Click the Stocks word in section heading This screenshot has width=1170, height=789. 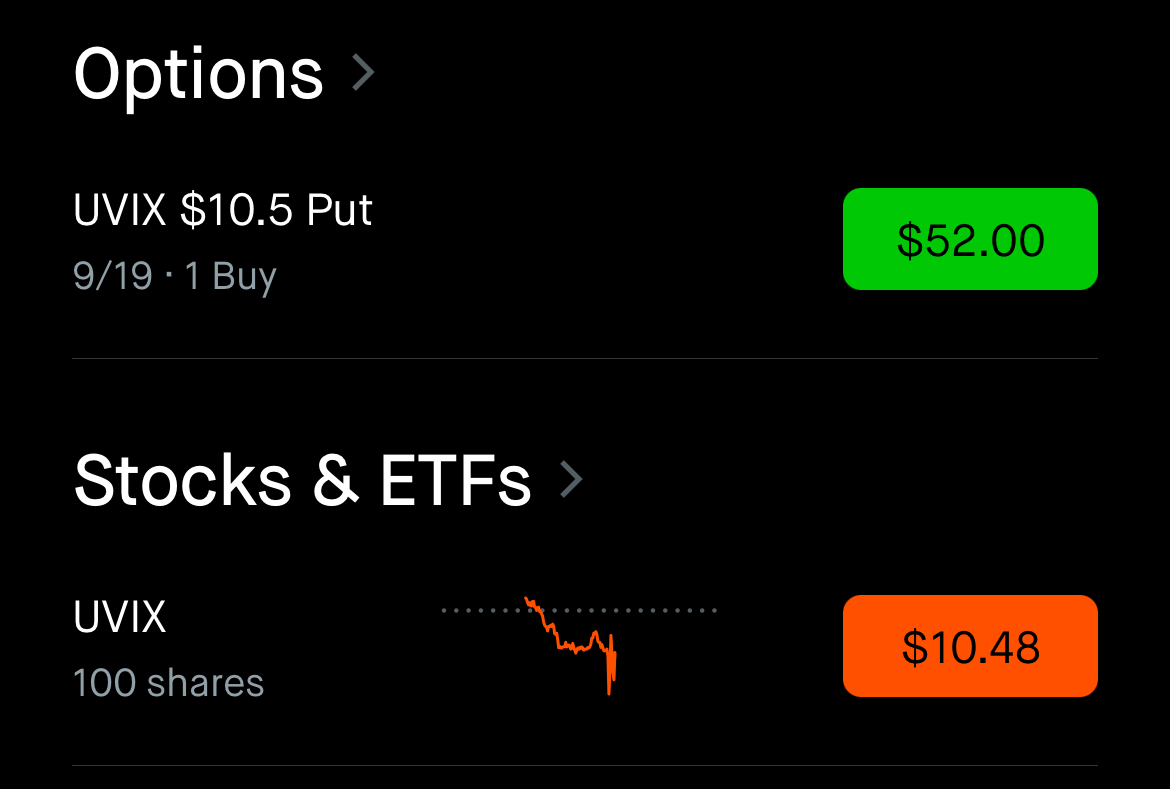183,480
